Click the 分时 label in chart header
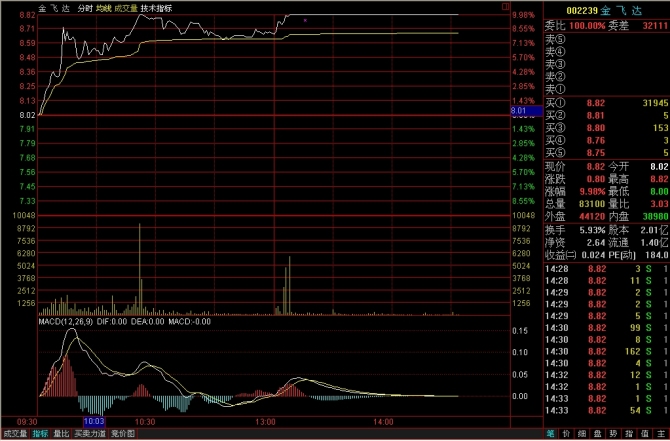 [x=84, y=7]
